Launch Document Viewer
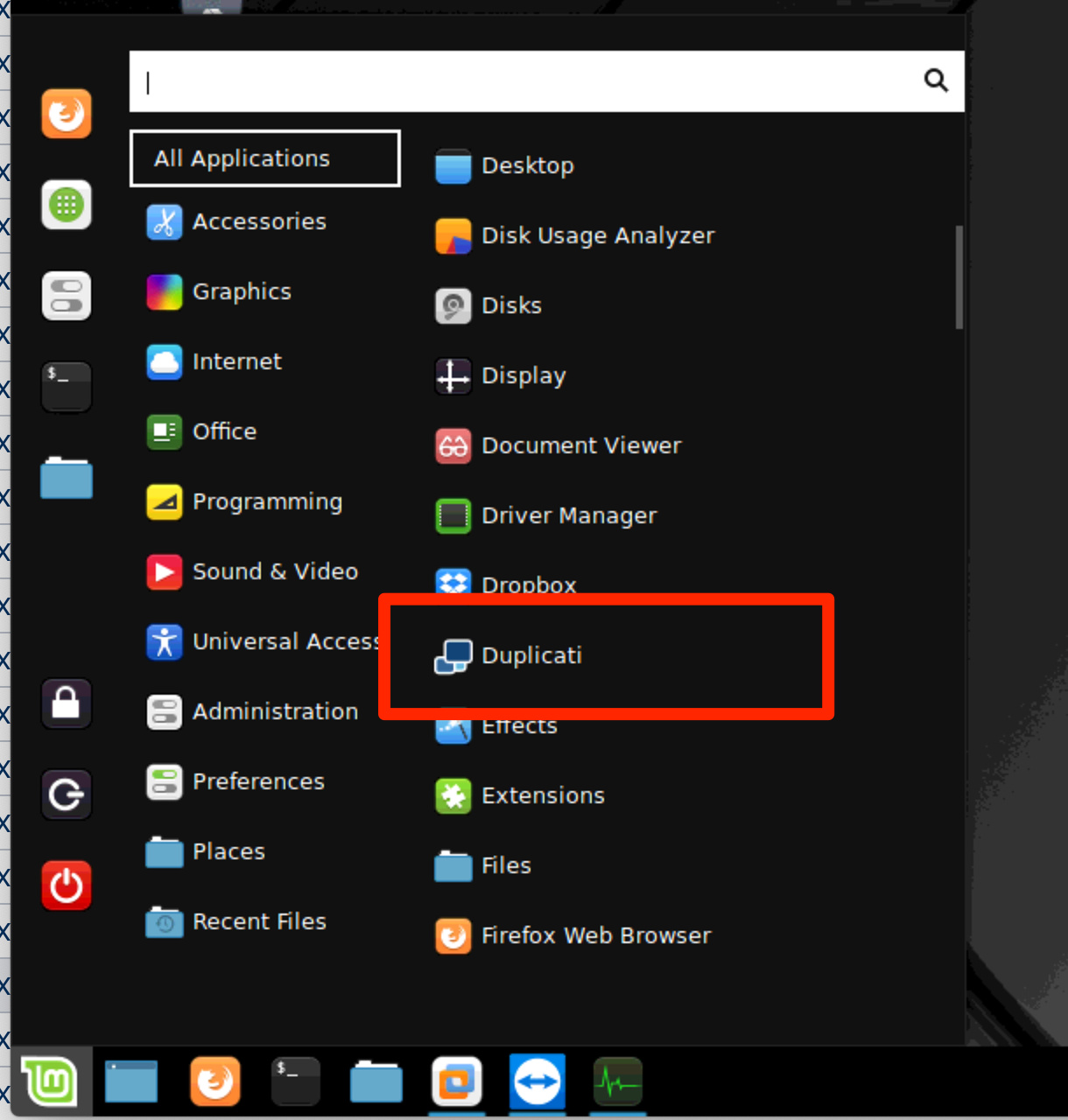The width and height of the screenshot is (1068, 1120). [559, 445]
